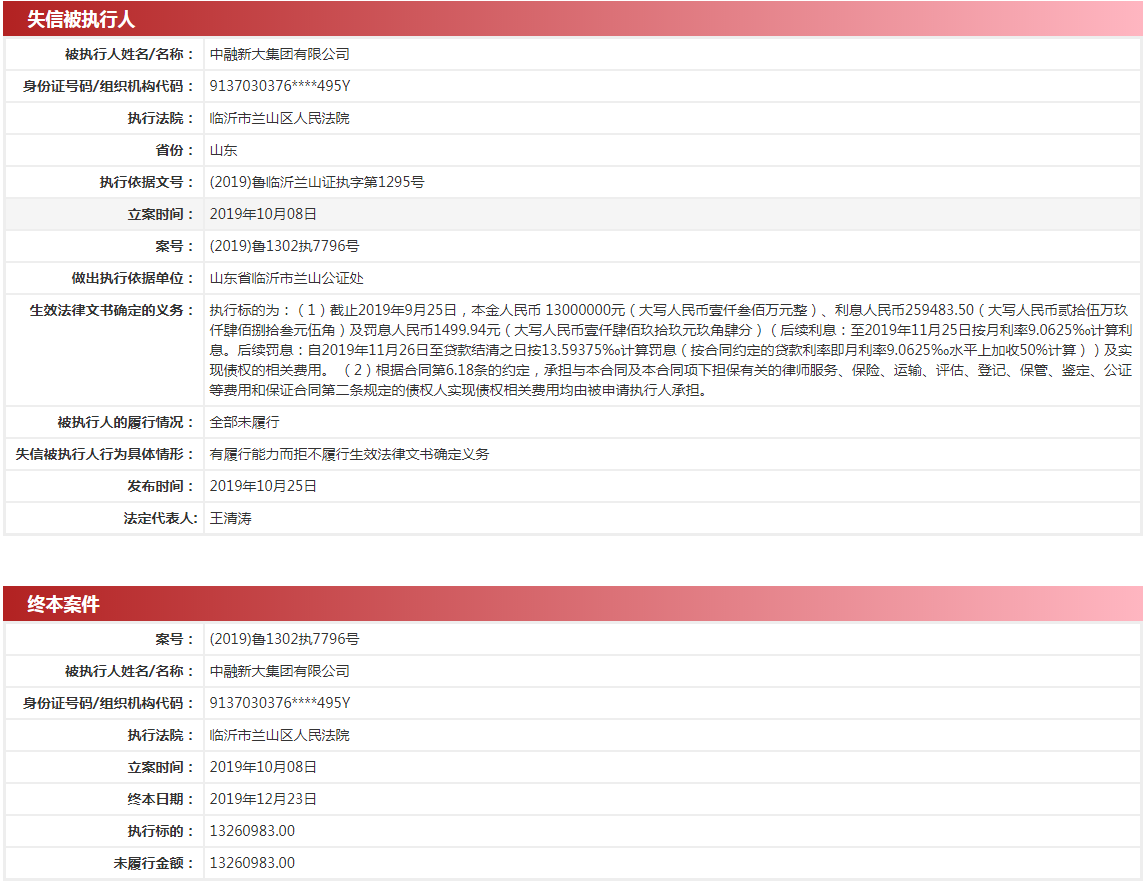Click the legal representative name 王清涛
The image size is (1146, 883).
(x=230, y=518)
